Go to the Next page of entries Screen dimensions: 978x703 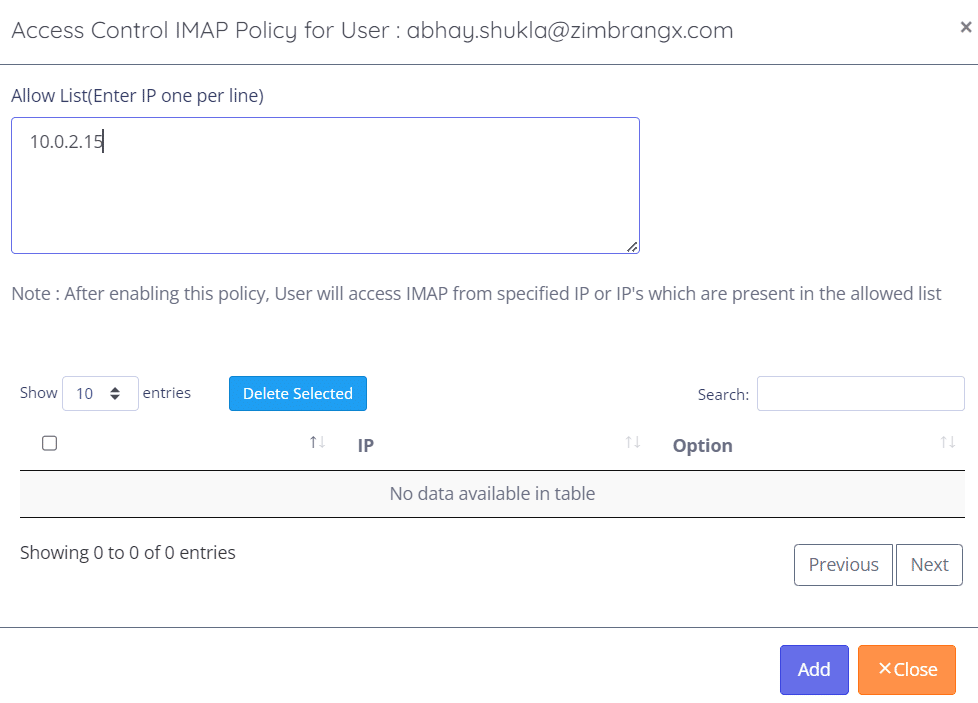pyautogui.click(x=929, y=565)
